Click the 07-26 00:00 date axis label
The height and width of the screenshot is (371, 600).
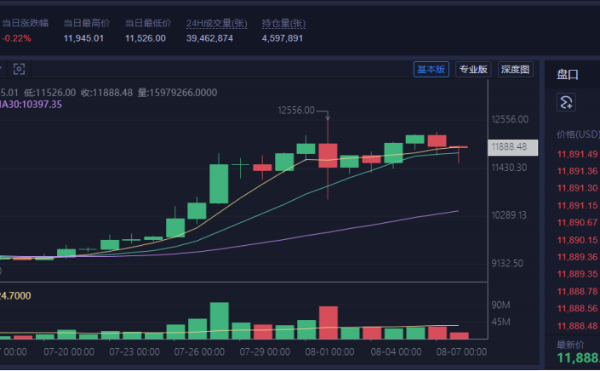click(x=199, y=352)
